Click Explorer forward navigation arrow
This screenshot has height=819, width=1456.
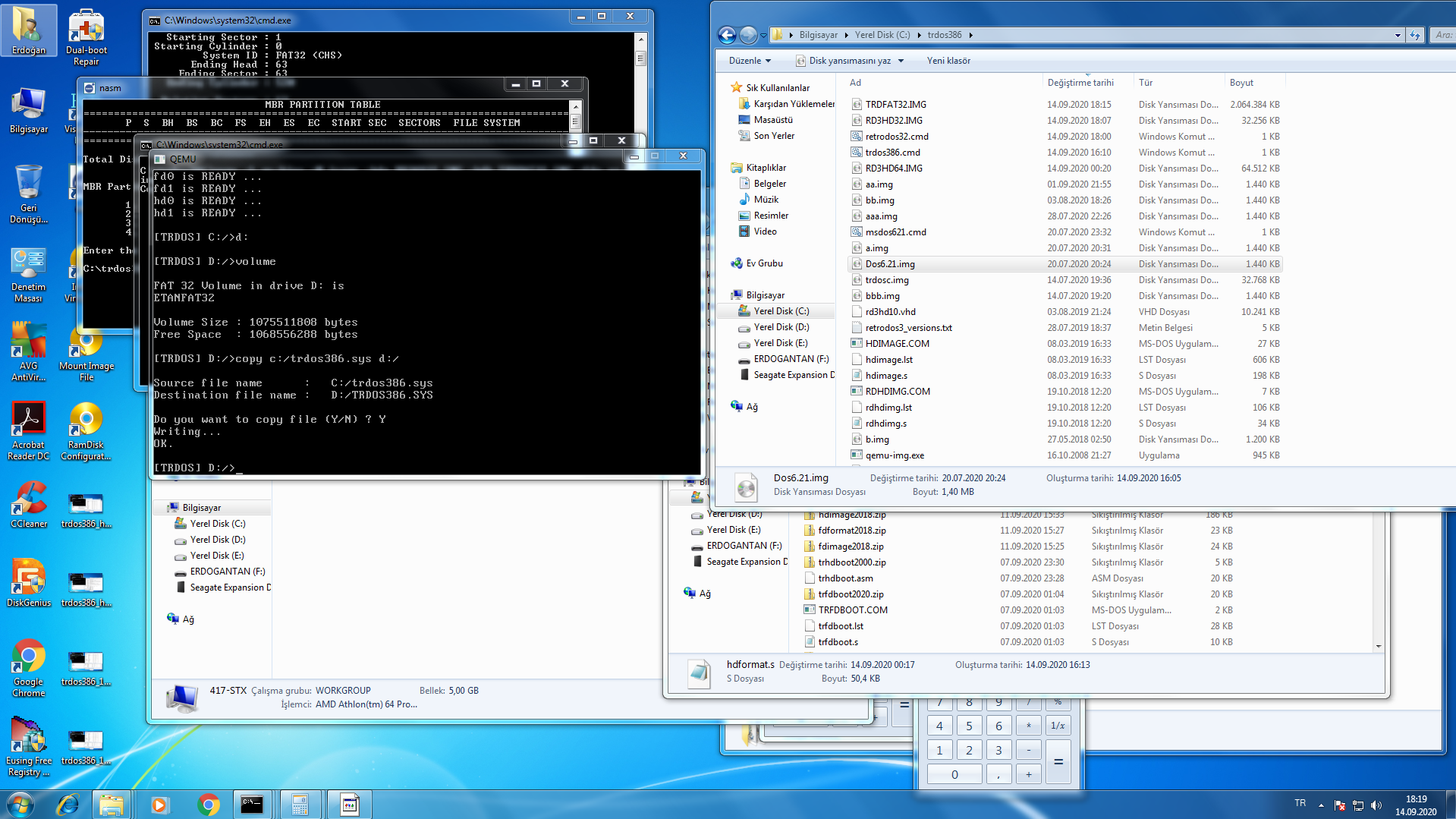click(747, 35)
